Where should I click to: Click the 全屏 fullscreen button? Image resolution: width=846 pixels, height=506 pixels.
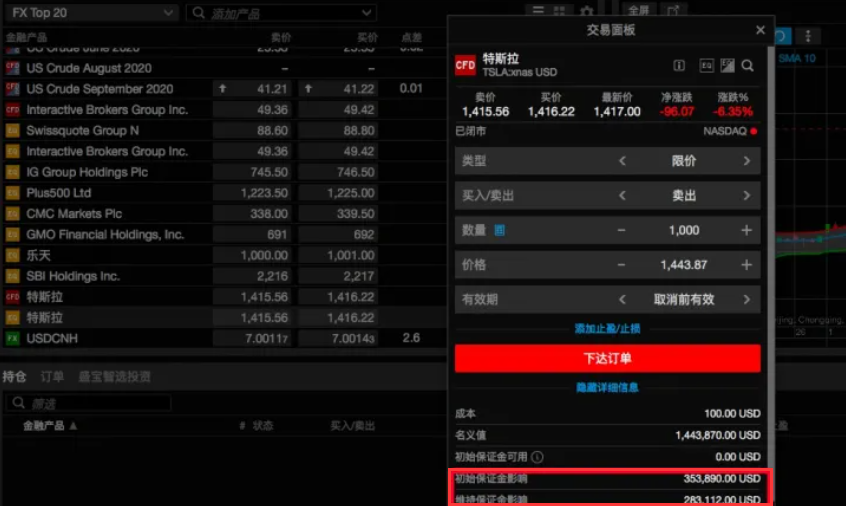tap(639, 10)
